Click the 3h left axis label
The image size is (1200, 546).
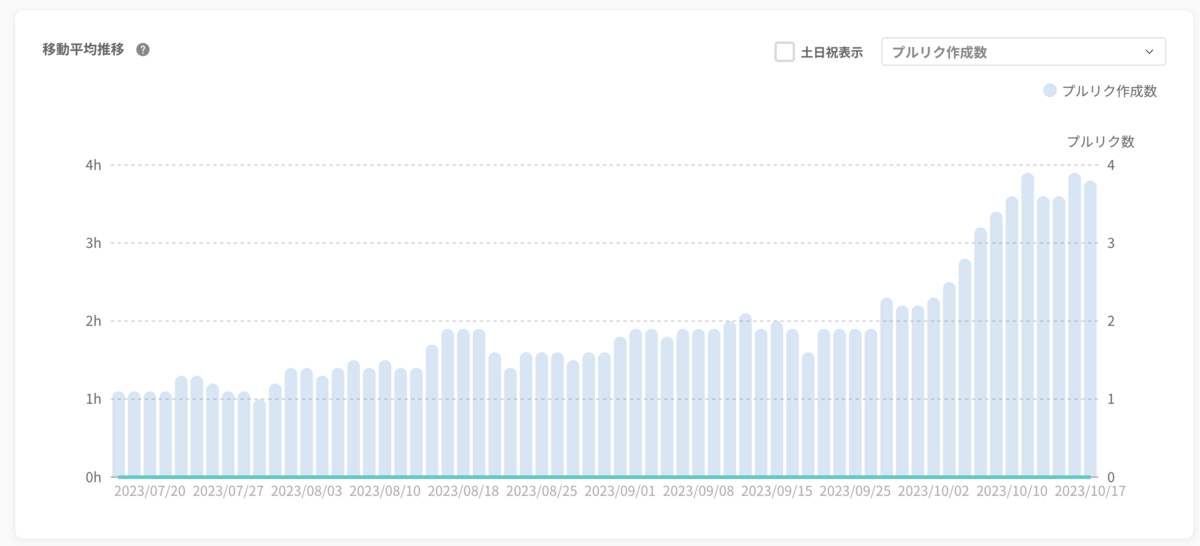(x=93, y=243)
